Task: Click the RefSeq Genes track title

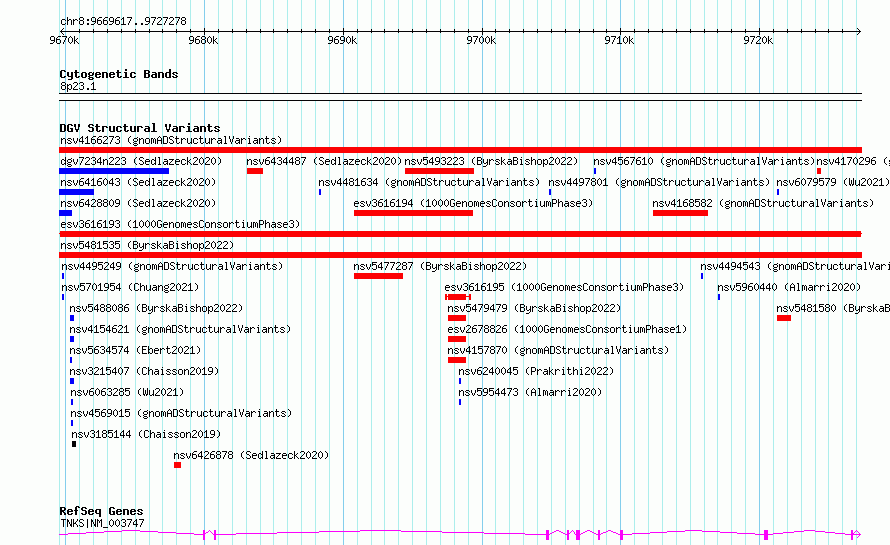Action: point(101,511)
